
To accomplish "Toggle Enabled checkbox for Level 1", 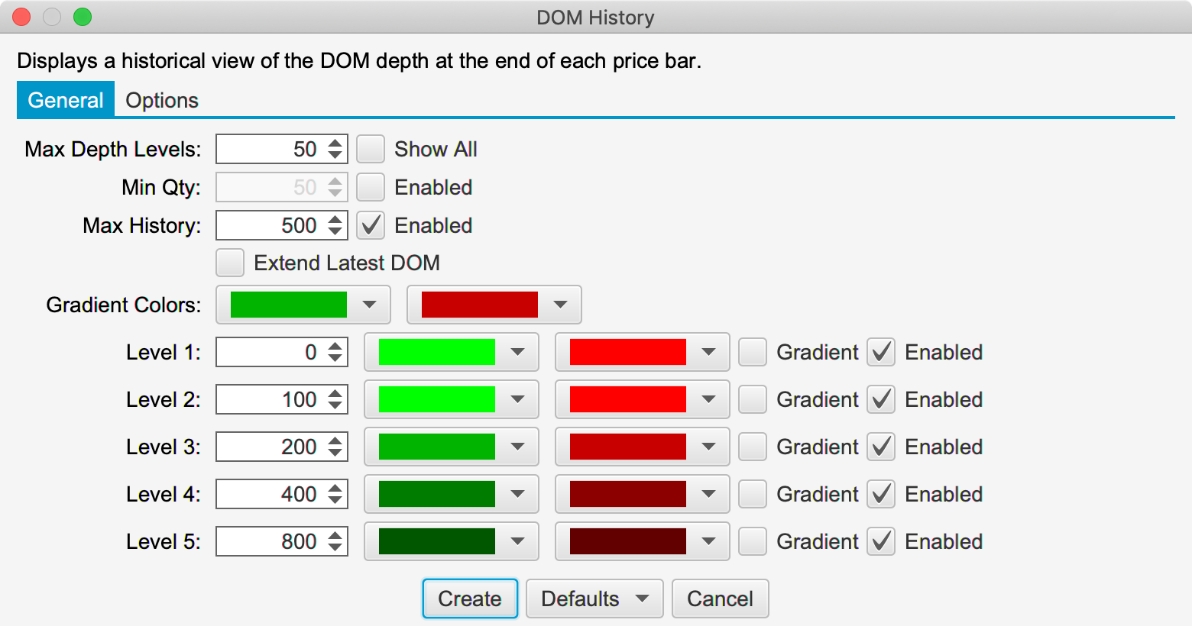I will pyautogui.click(x=881, y=352).
